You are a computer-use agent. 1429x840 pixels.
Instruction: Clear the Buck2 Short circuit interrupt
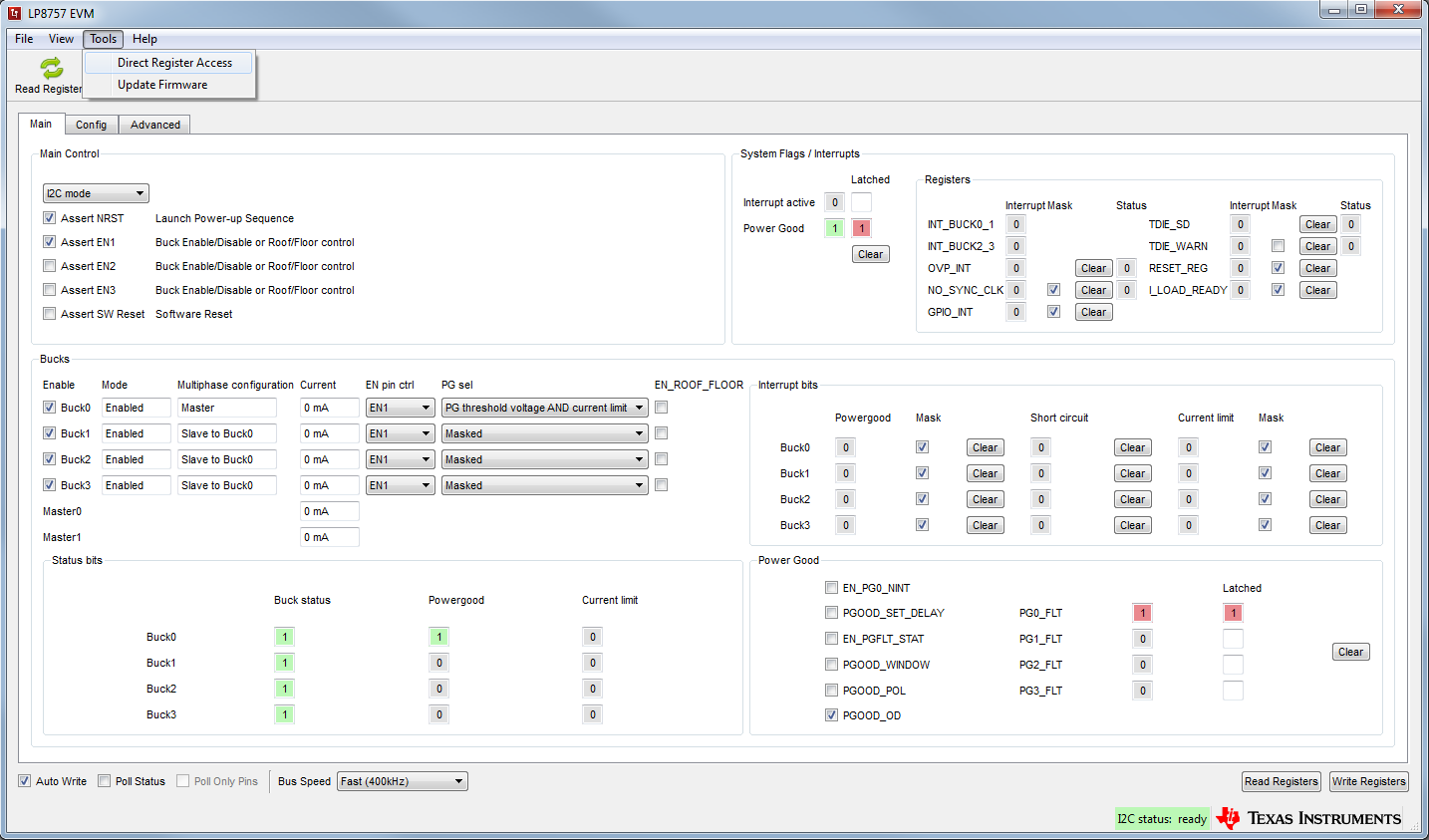[1133, 499]
